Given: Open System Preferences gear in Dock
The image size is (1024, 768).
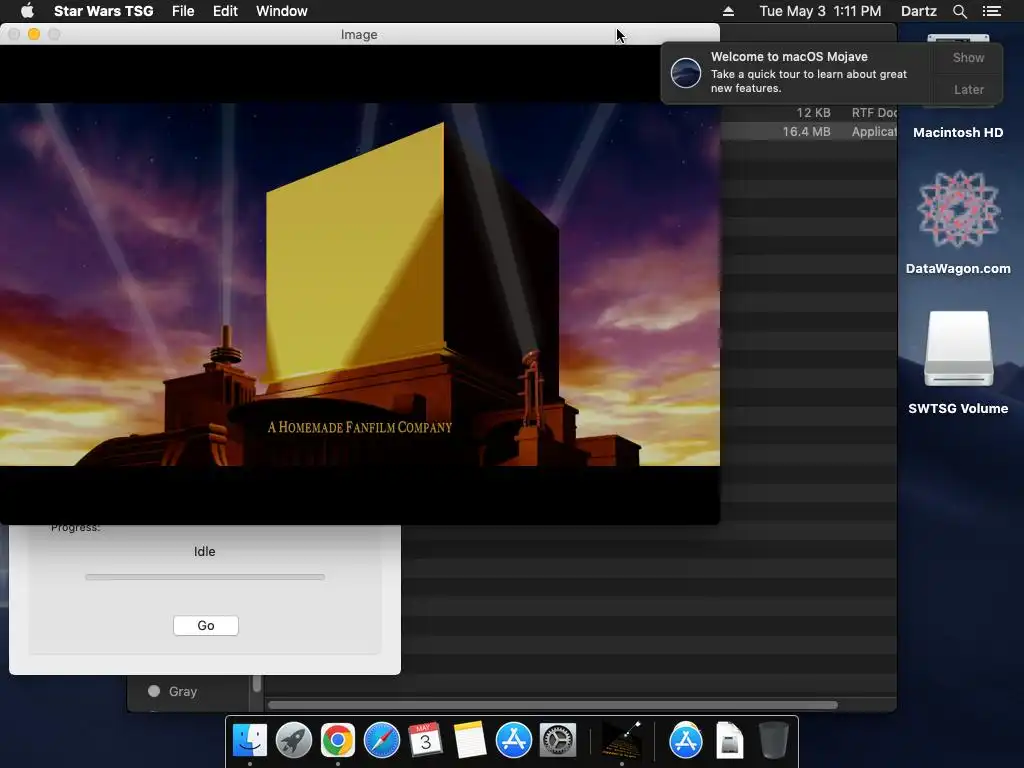Looking at the screenshot, I should [558, 741].
